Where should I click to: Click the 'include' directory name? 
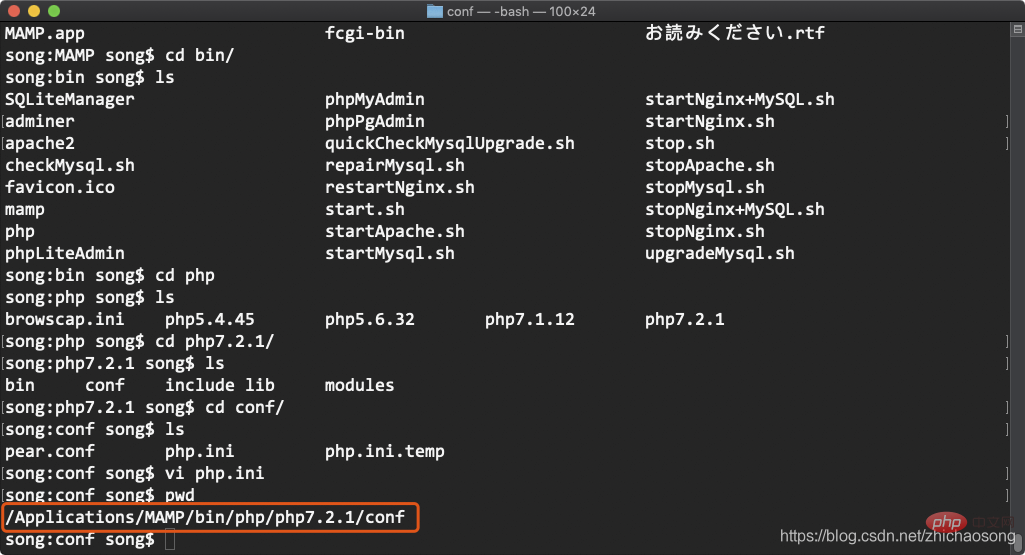pos(199,385)
